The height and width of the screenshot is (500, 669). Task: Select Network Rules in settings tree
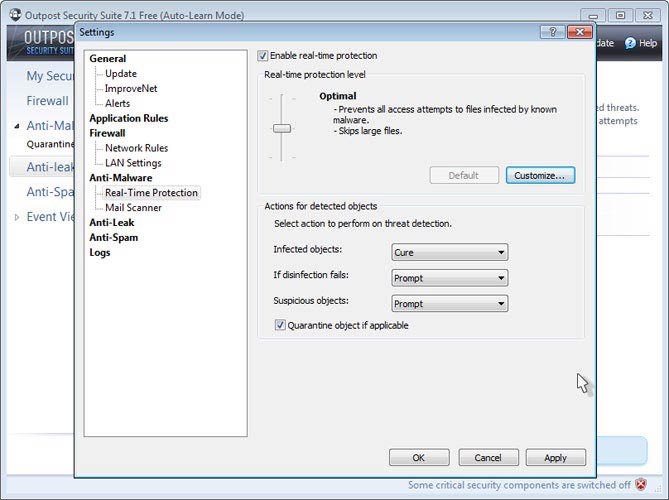click(137, 148)
